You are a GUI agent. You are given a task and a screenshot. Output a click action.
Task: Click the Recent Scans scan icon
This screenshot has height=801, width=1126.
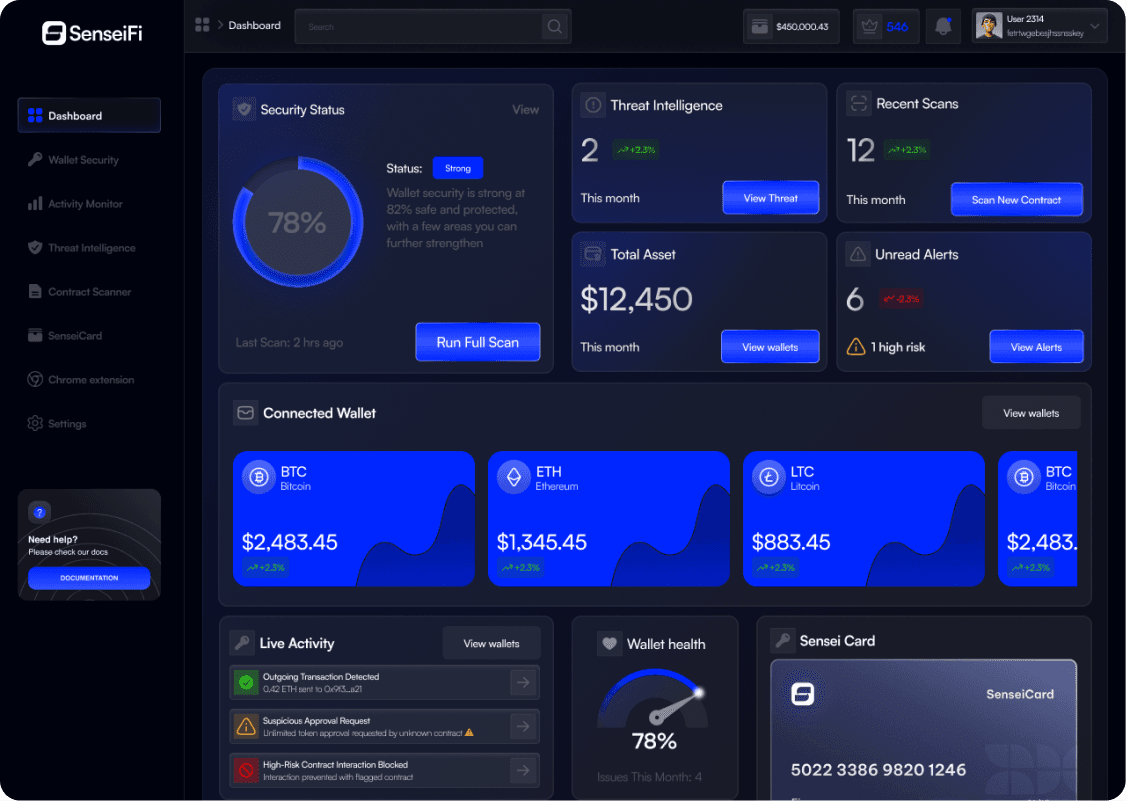click(x=858, y=103)
